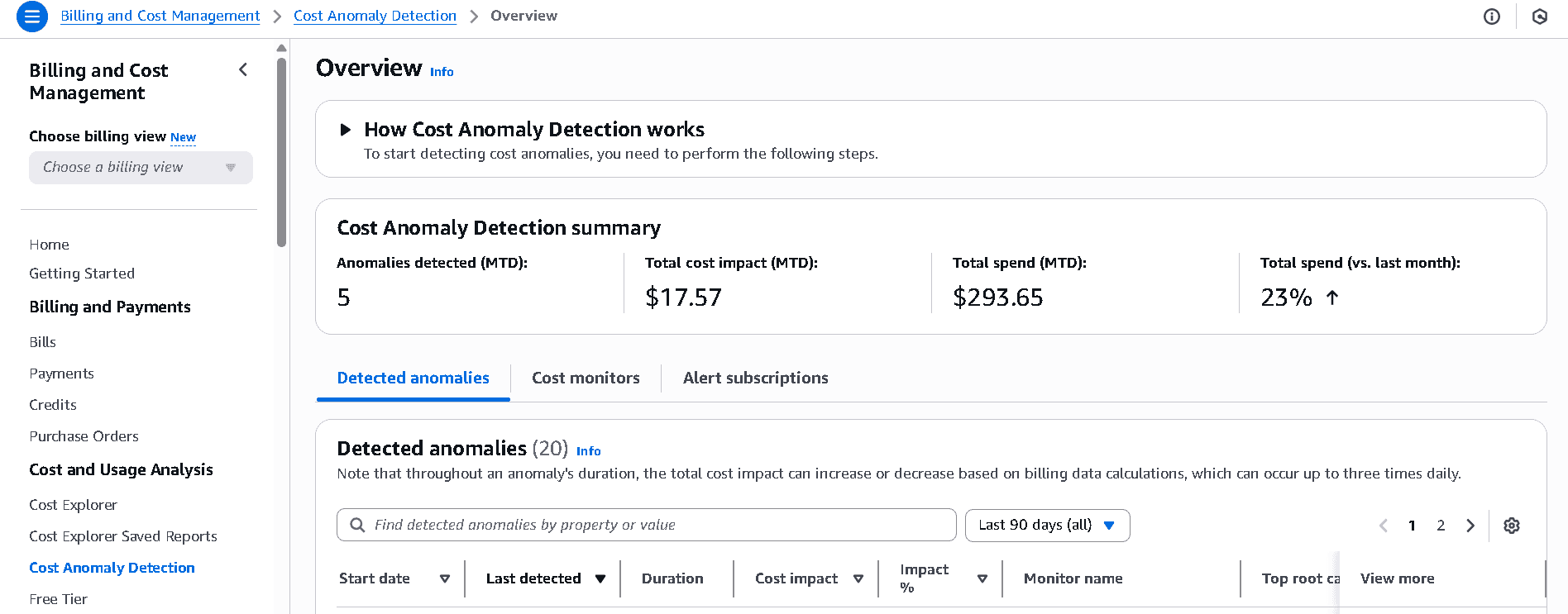Open the Info link beside Overview
This screenshot has width=1568, height=614.
click(442, 72)
